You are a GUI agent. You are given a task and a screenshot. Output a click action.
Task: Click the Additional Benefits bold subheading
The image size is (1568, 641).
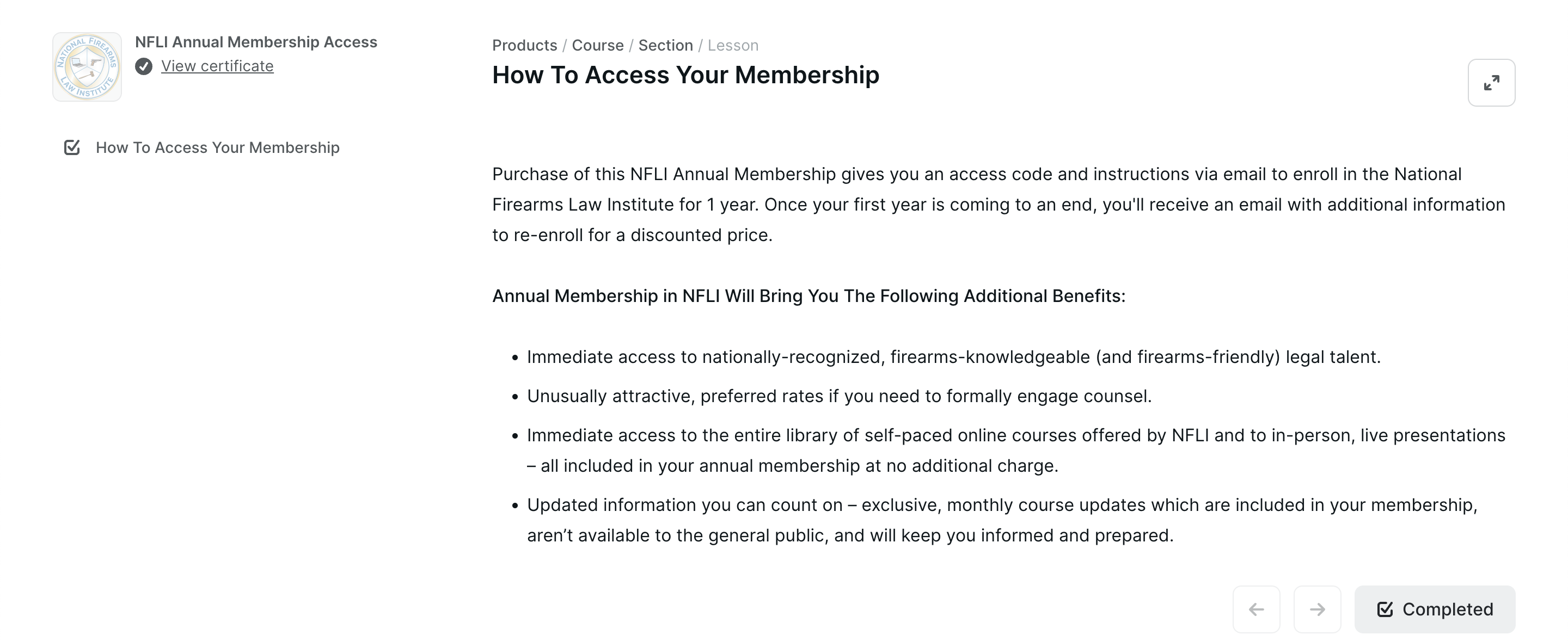808,296
